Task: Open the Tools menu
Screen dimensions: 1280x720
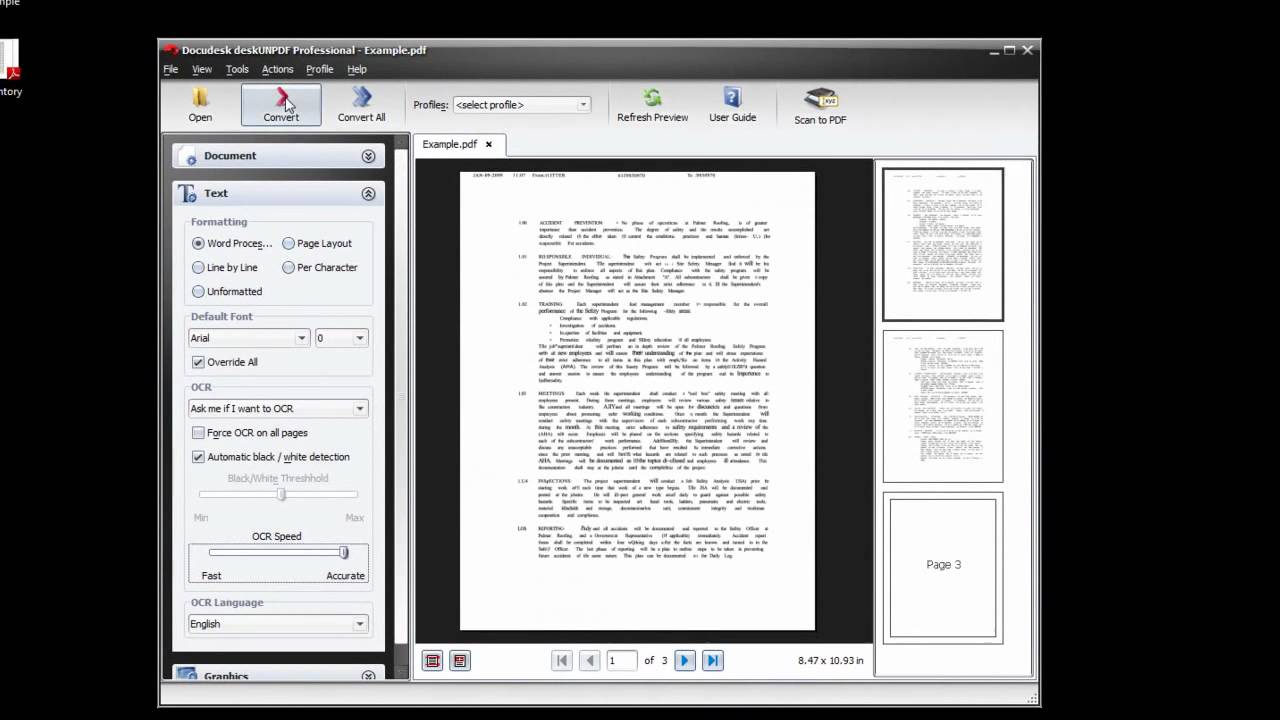Action: tap(237, 69)
